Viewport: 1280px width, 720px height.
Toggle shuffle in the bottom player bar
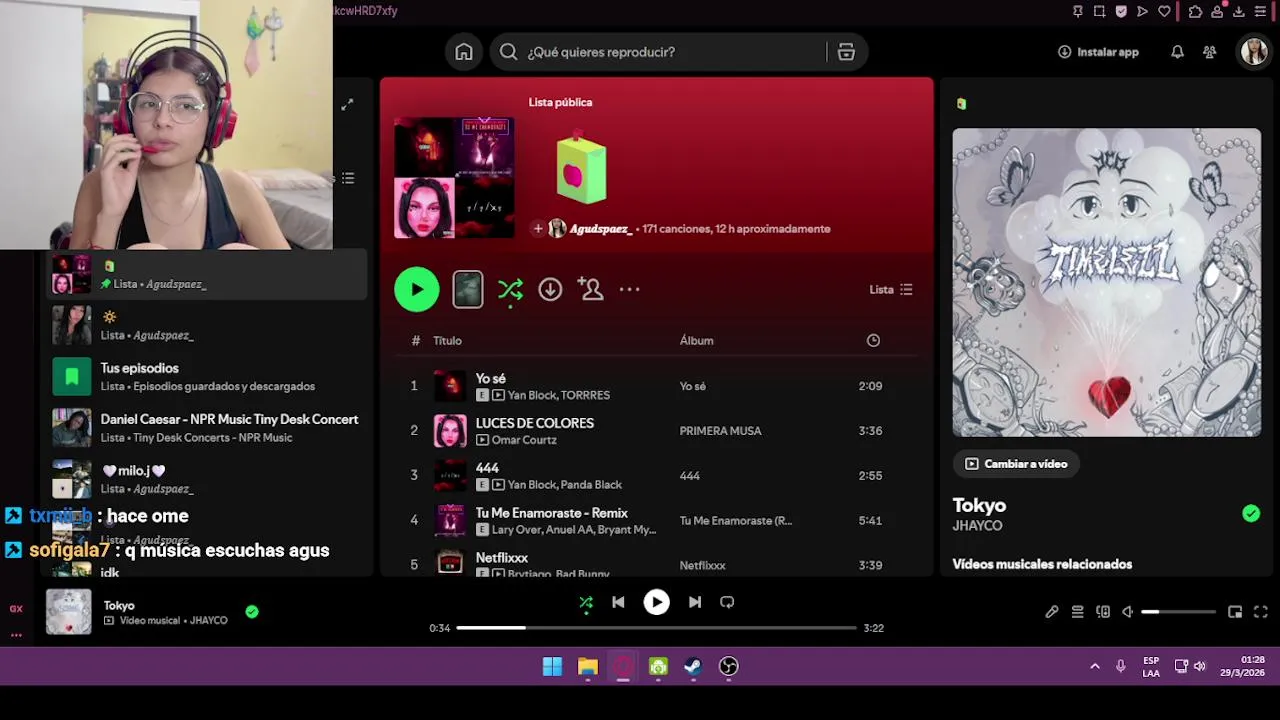(586, 602)
